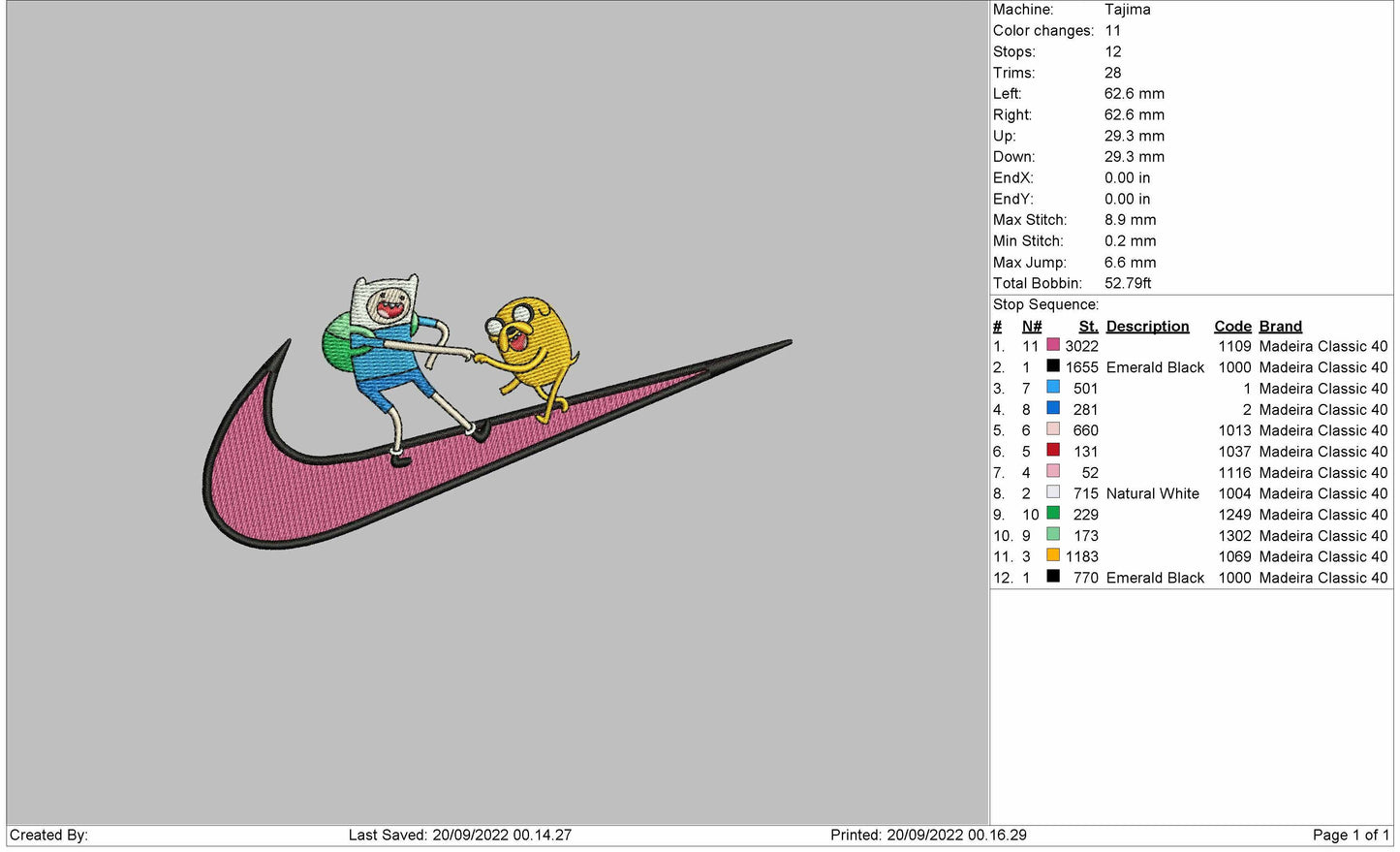The height and width of the screenshot is (852, 1400).
Task: Pick the red swatch in stop 6
Action: pos(1052,451)
